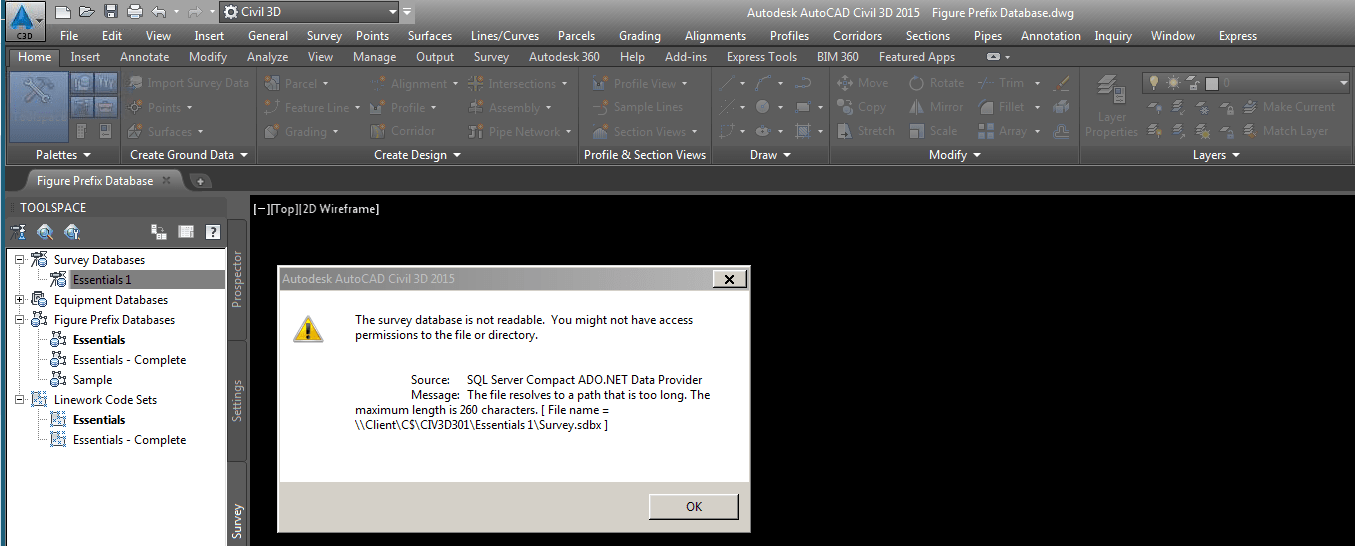Select Essentials - Complete under Linework Code Sets
This screenshot has width=1355, height=546.
pyautogui.click(x=129, y=440)
